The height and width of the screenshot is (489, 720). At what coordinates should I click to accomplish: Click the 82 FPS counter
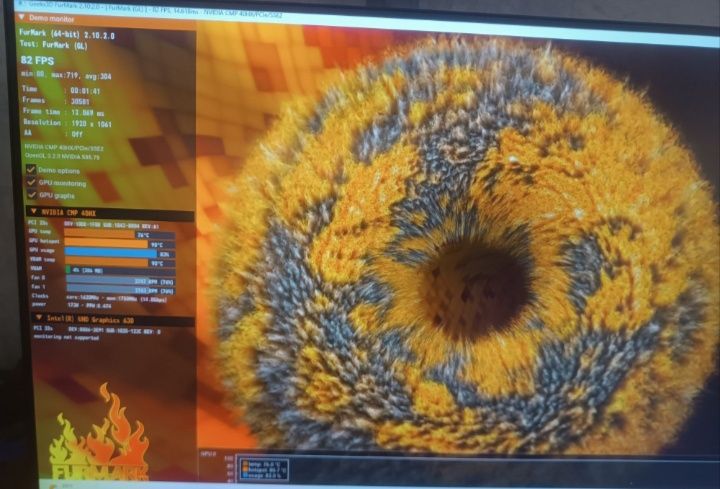coord(37,61)
